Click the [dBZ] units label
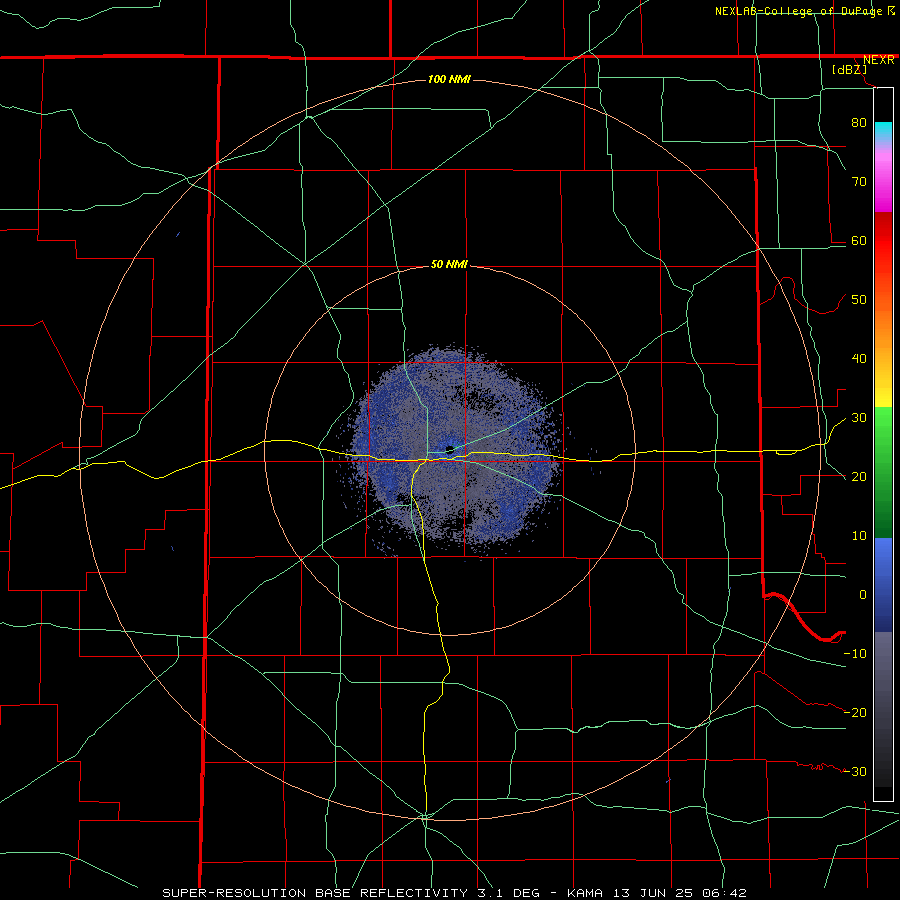The image size is (900, 900). click(x=849, y=69)
